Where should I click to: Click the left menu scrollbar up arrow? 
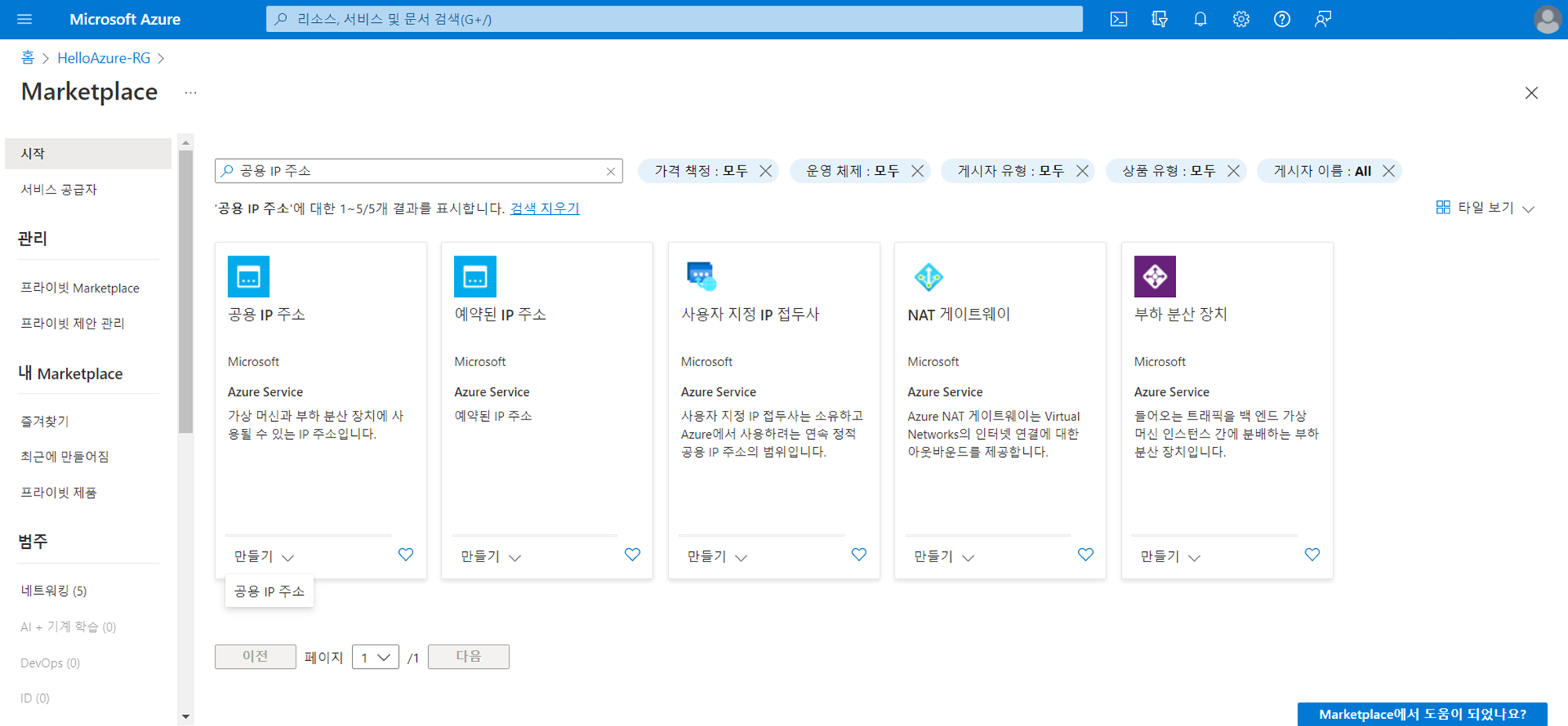pyautogui.click(x=186, y=143)
